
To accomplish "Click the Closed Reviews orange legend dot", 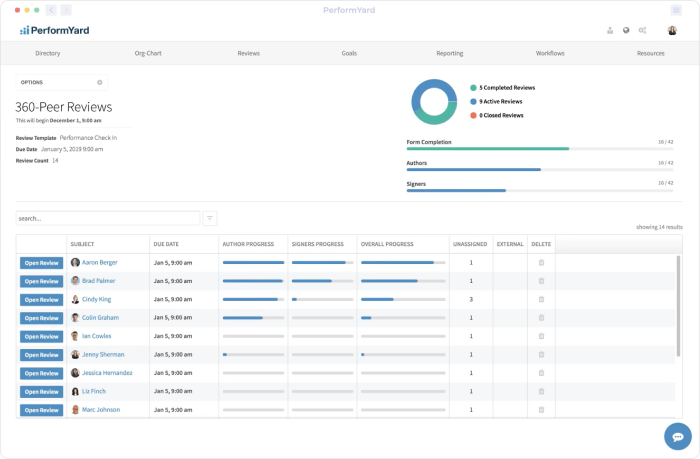I will coord(473,115).
